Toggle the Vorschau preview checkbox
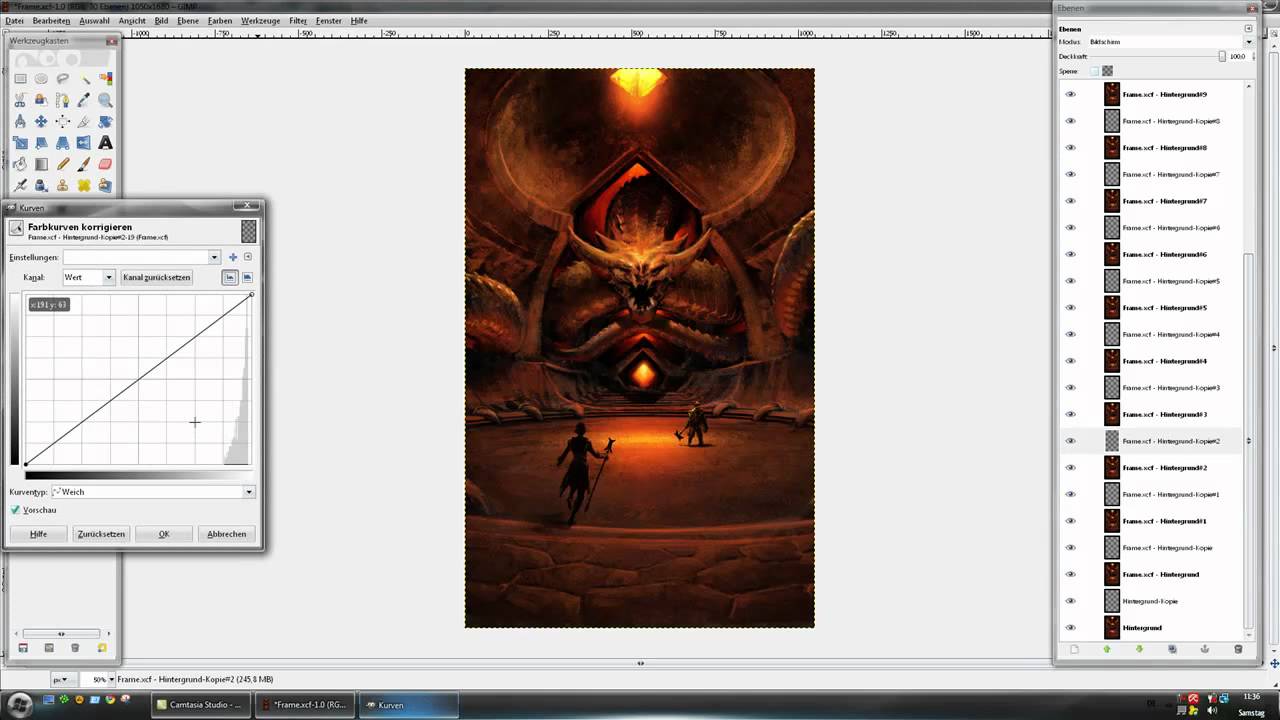Viewport: 1280px width, 720px height. click(15, 510)
